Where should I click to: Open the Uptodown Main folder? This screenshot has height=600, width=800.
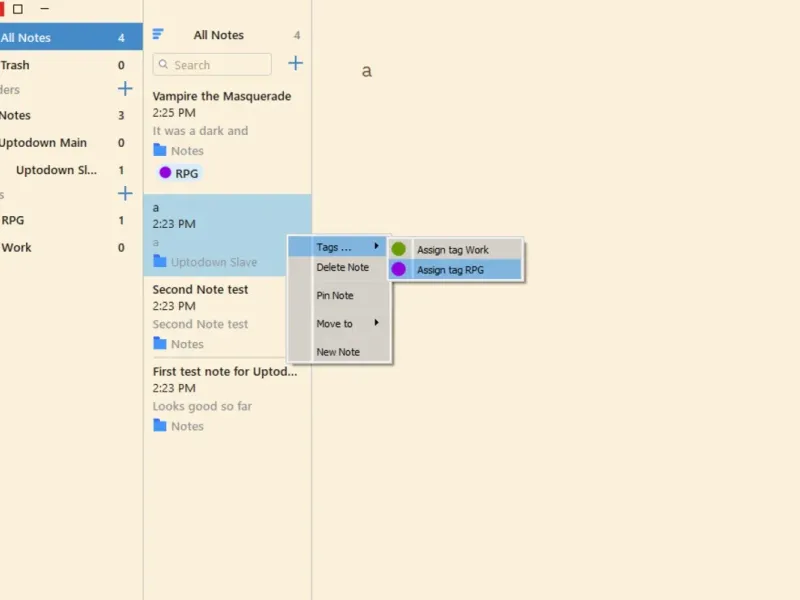tap(71, 142)
